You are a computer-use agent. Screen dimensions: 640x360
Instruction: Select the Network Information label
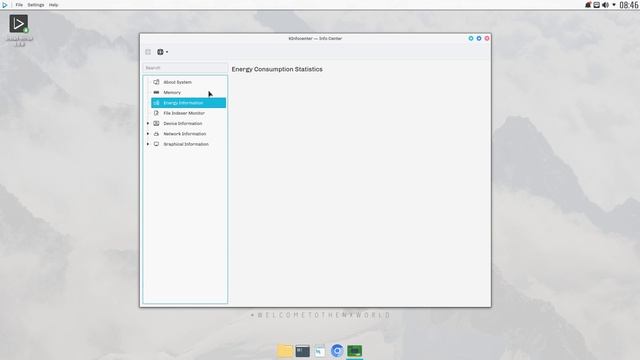click(184, 134)
